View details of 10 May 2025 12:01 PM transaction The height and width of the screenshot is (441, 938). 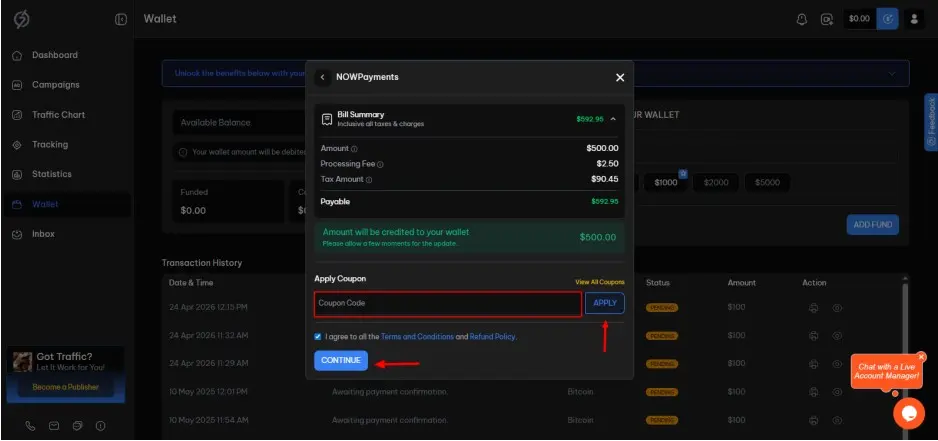pos(837,392)
